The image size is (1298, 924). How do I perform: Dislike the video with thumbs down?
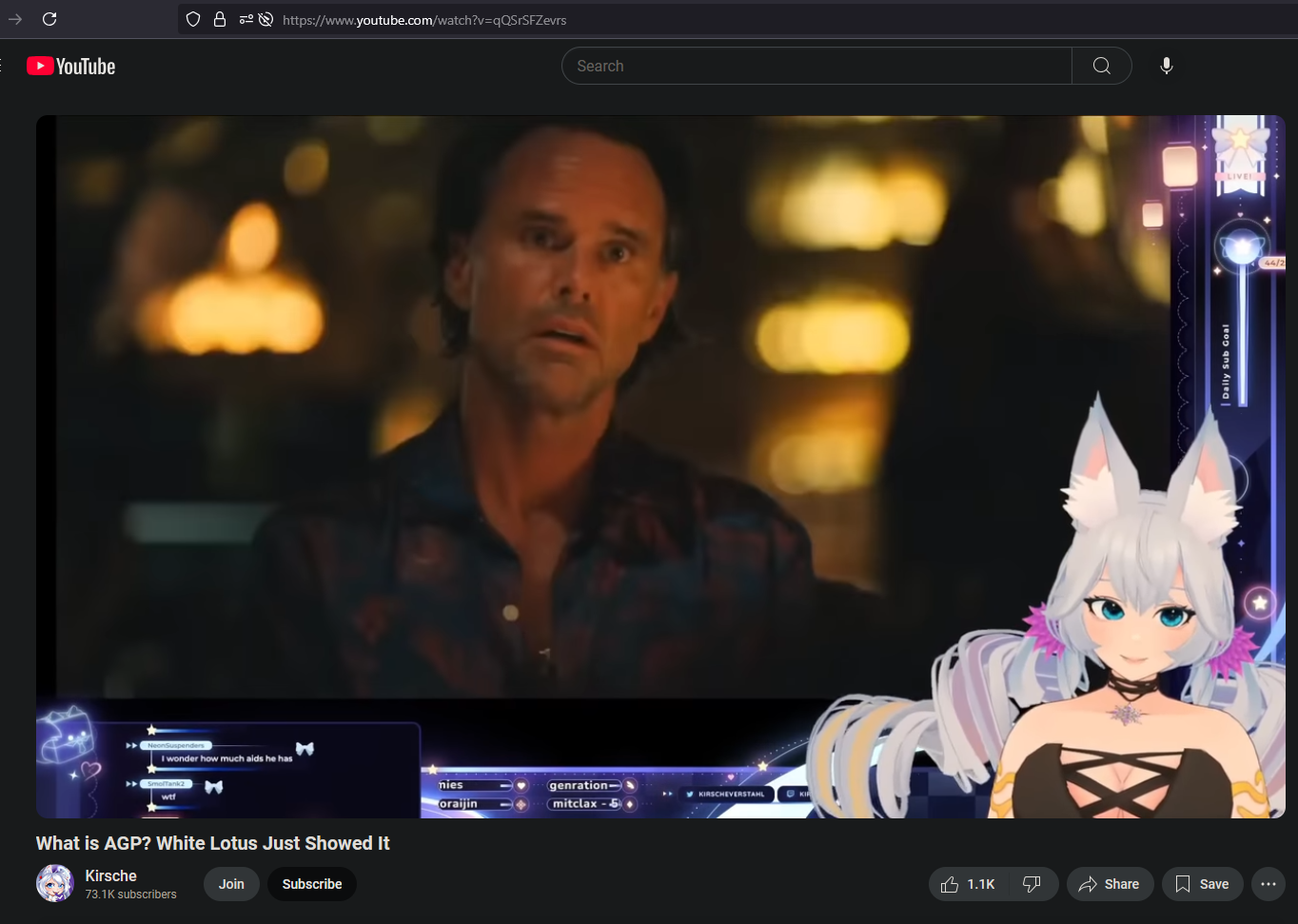pyautogui.click(x=1032, y=884)
